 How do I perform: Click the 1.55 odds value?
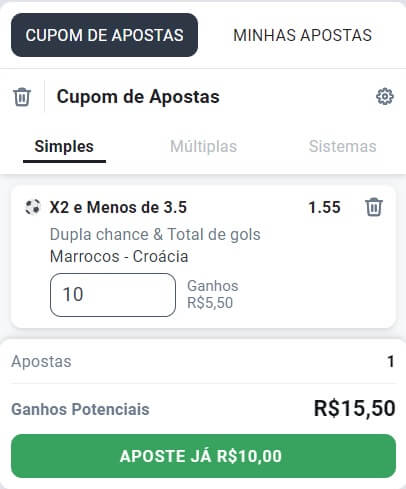coord(324,207)
